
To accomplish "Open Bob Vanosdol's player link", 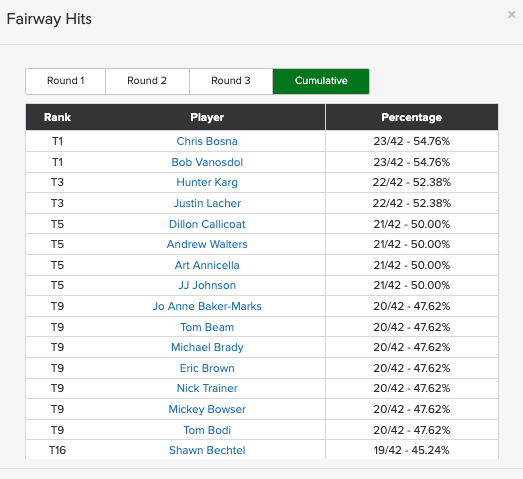I will 207,162.
